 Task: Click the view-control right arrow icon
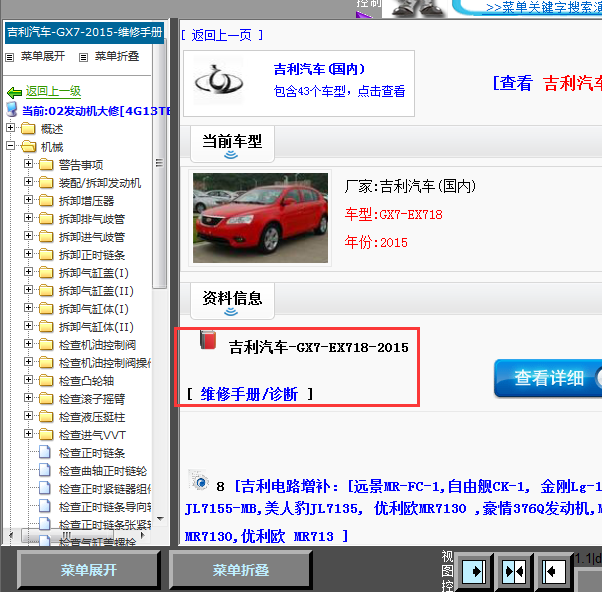474,572
